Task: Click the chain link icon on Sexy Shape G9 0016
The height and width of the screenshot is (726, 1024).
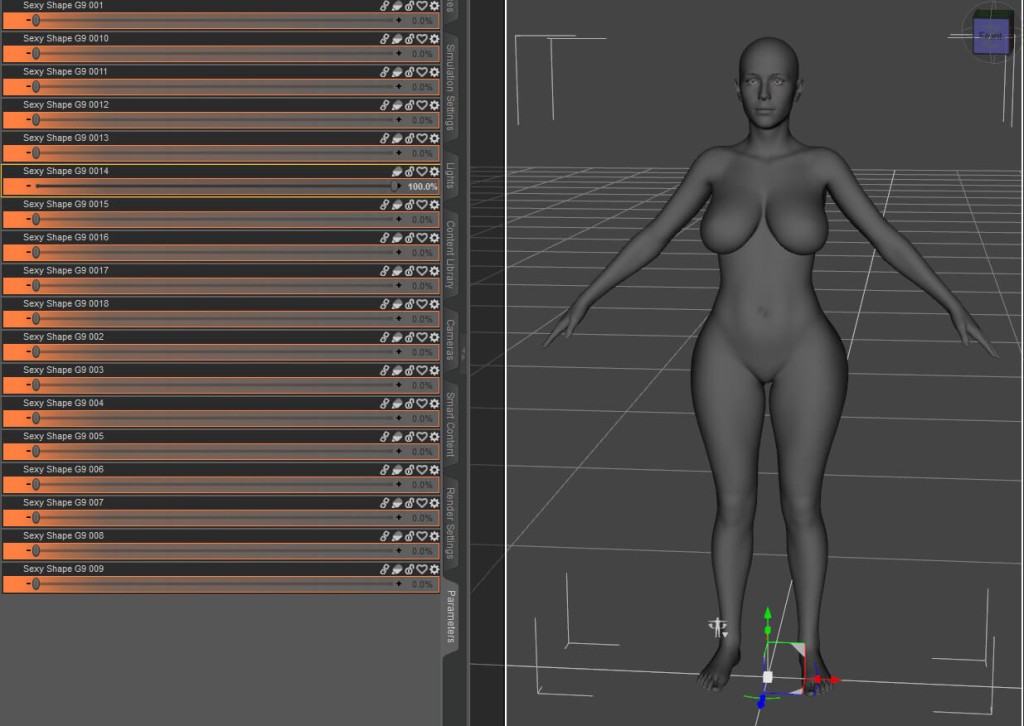Action: click(385, 238)
